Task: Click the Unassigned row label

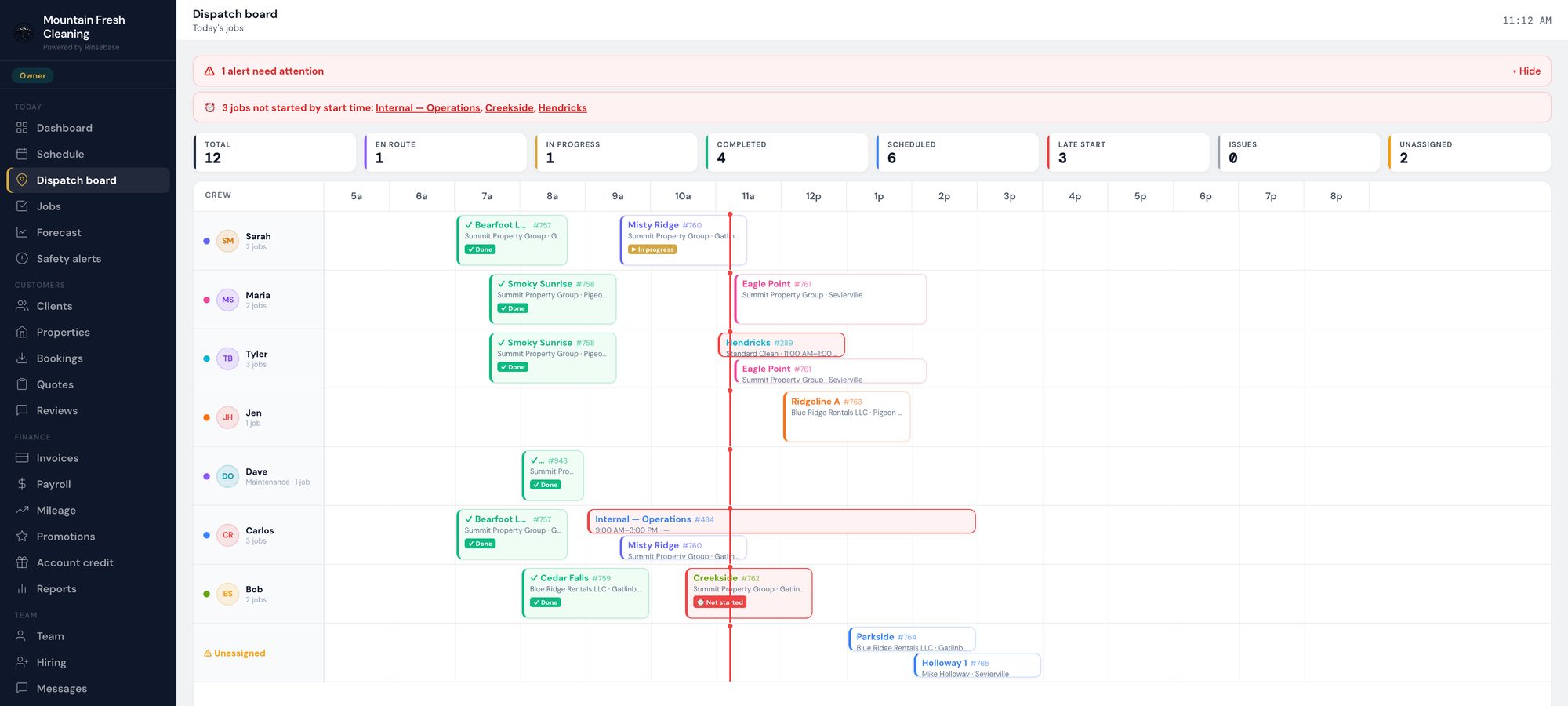Action: [234, 653]
